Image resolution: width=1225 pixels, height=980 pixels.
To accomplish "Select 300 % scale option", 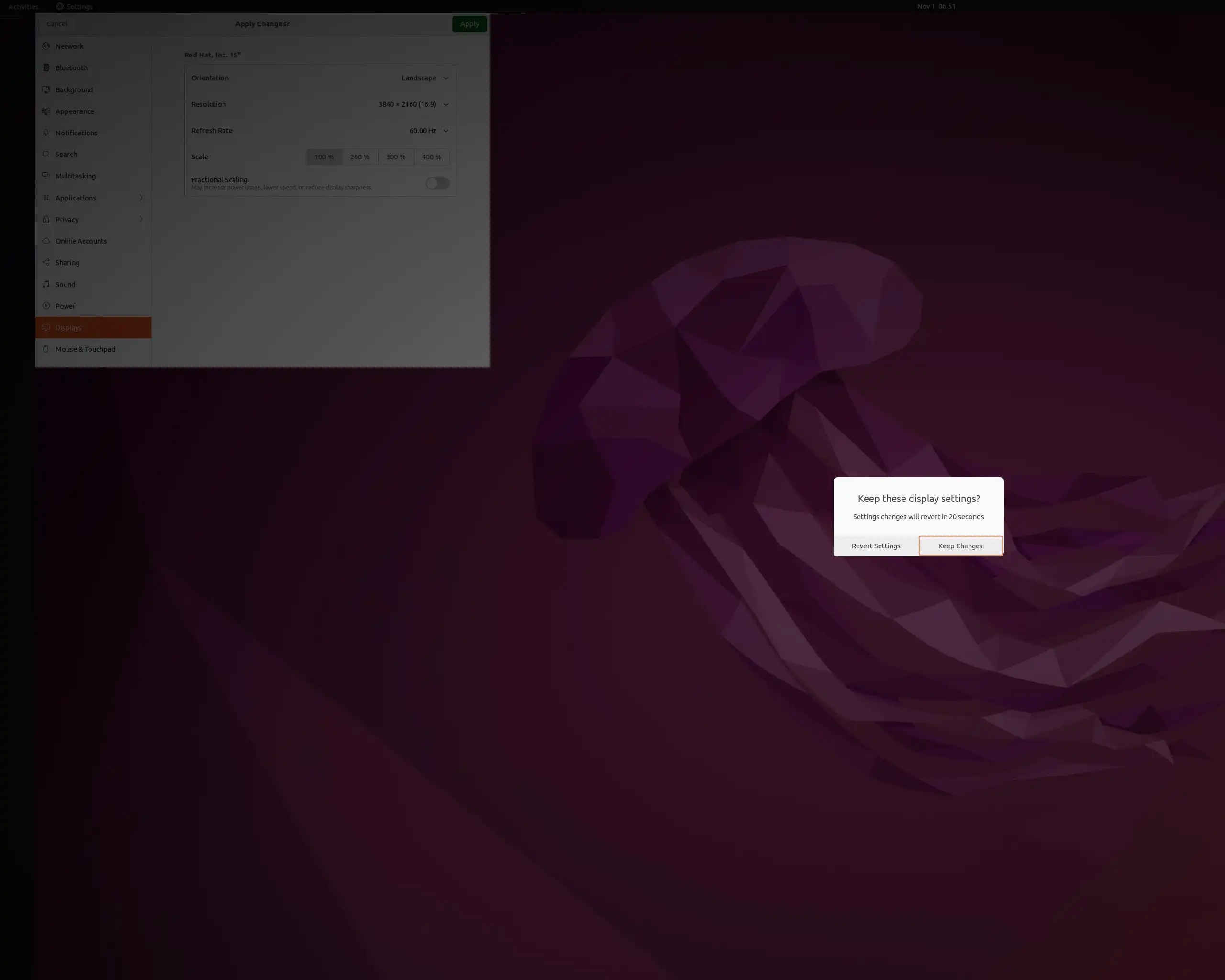I will [x=395, y=157].
